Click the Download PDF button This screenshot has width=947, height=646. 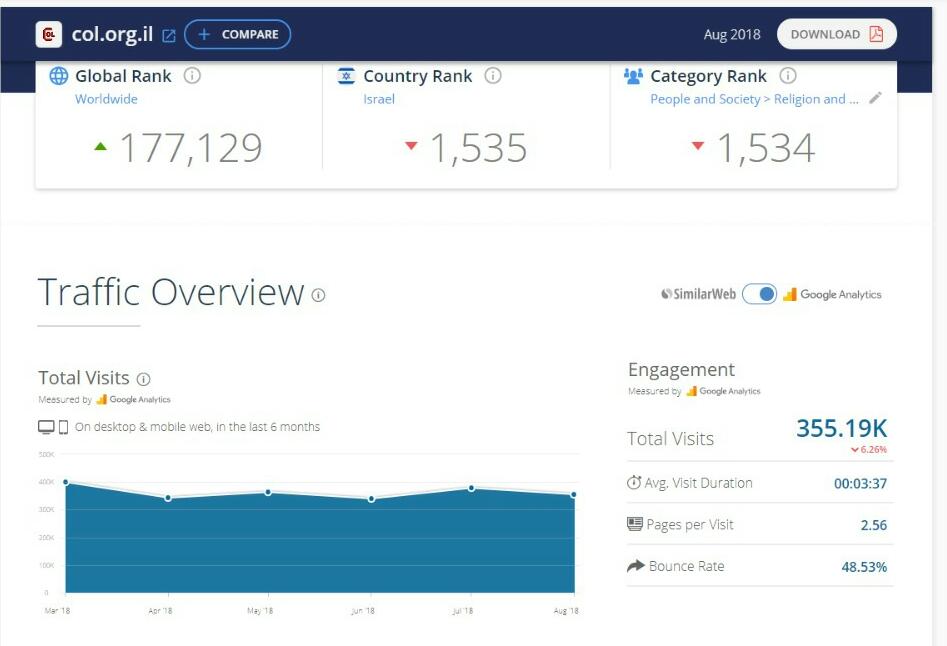836,34
